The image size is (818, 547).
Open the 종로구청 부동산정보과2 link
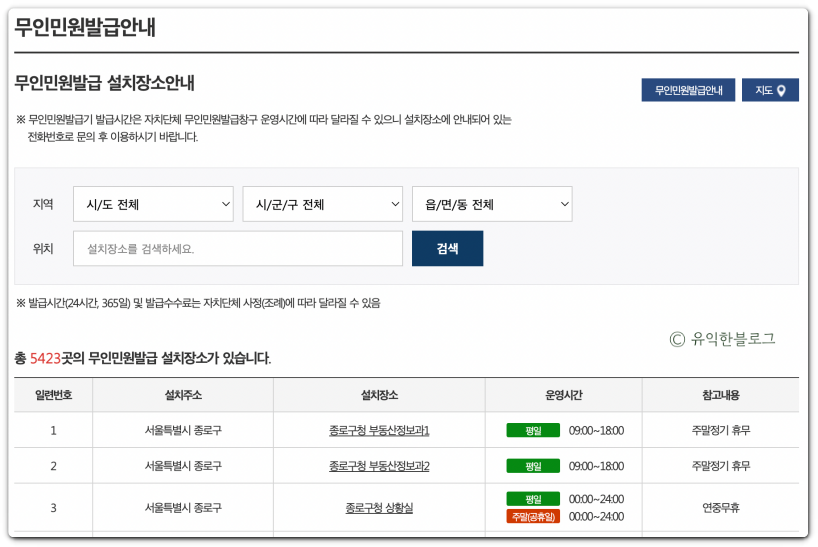[x=379, y=466]
